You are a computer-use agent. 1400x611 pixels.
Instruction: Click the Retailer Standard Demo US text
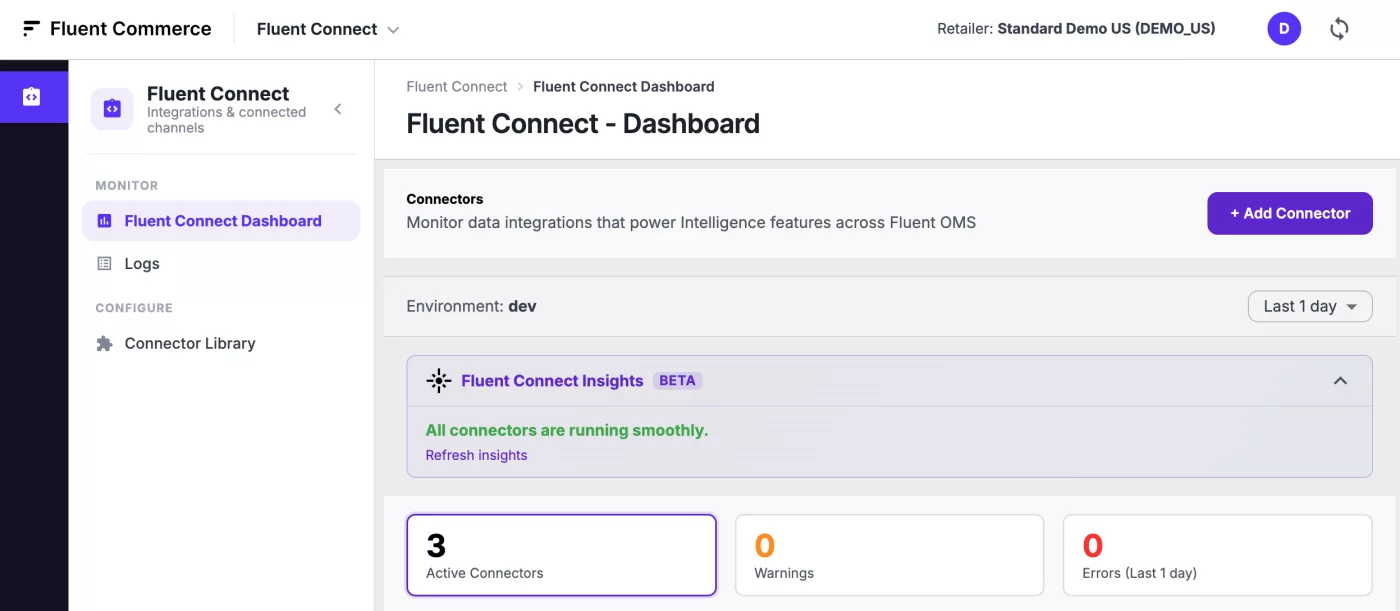click(x=1076, y=29)
